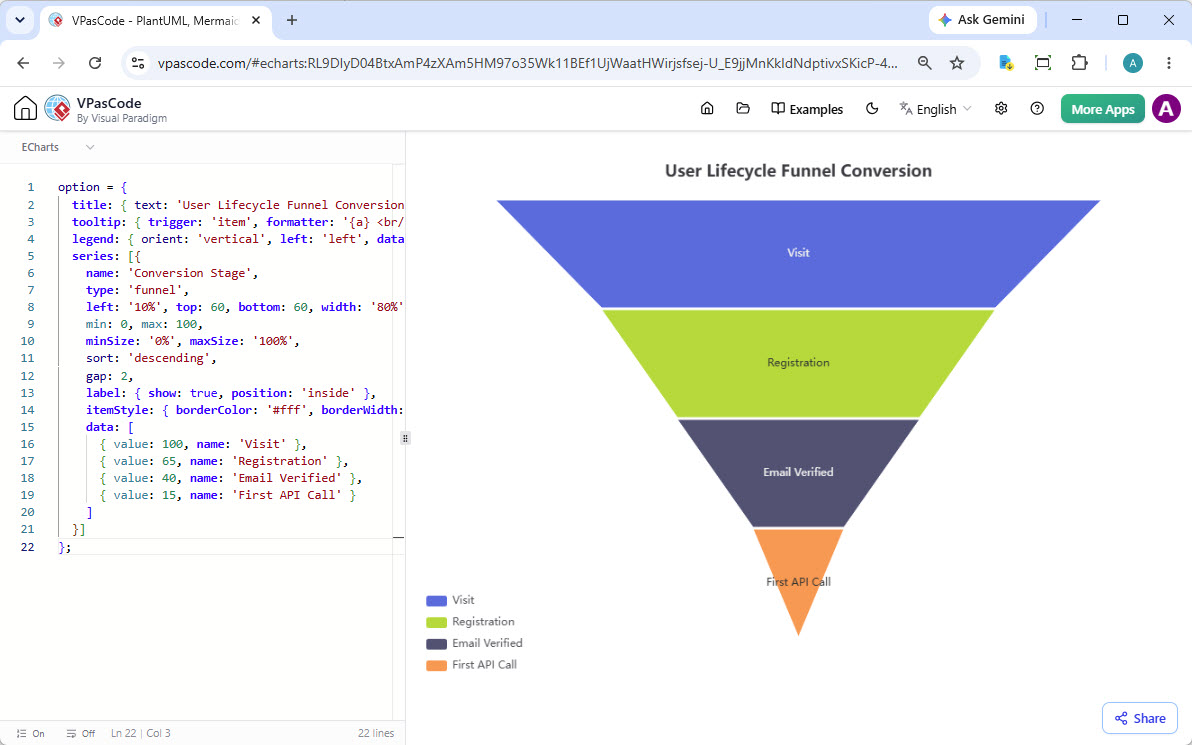Click the green Registration legend swatch

tap(436, 622)
